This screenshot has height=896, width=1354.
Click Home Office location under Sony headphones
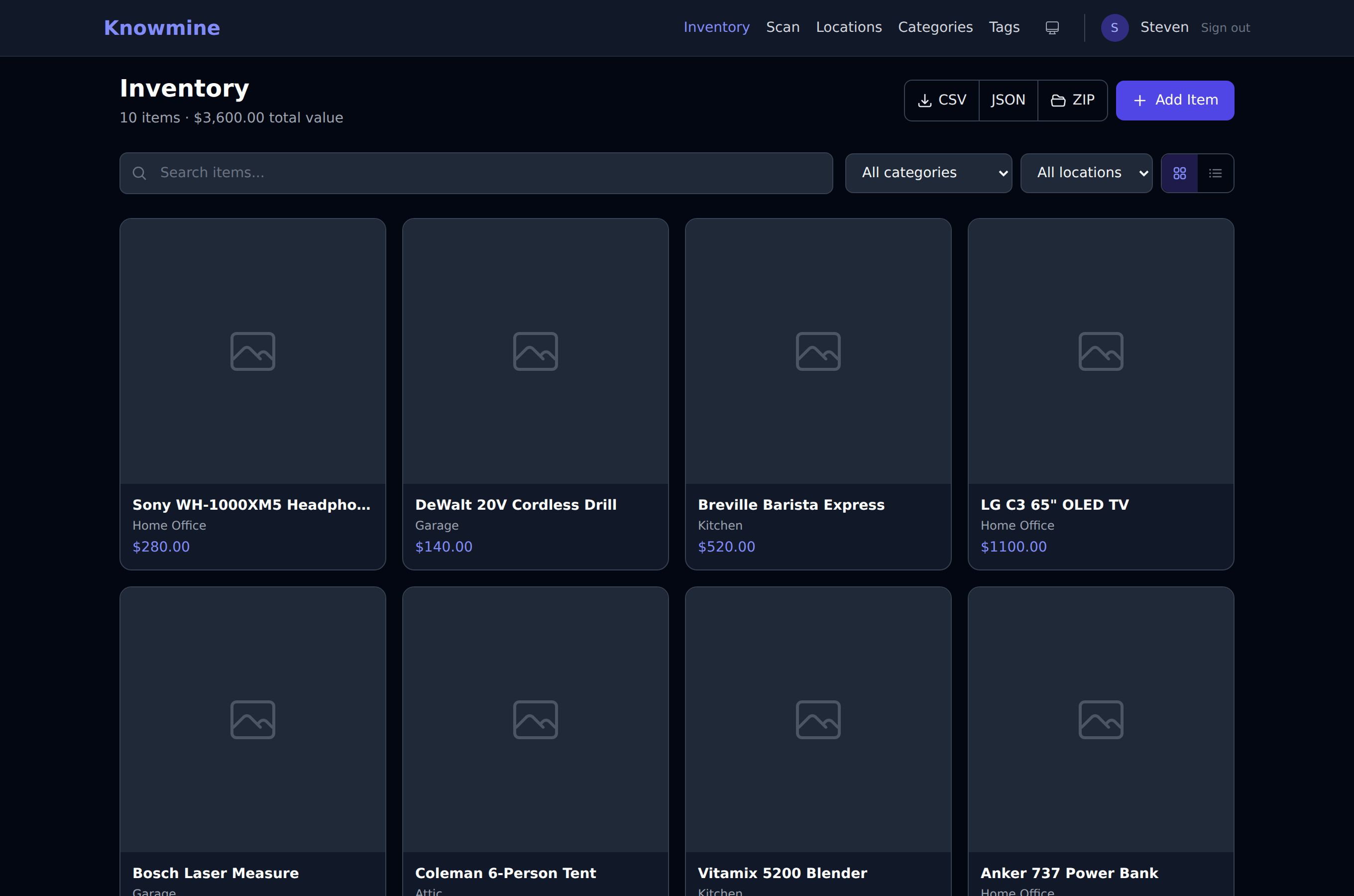pos(169,526)
